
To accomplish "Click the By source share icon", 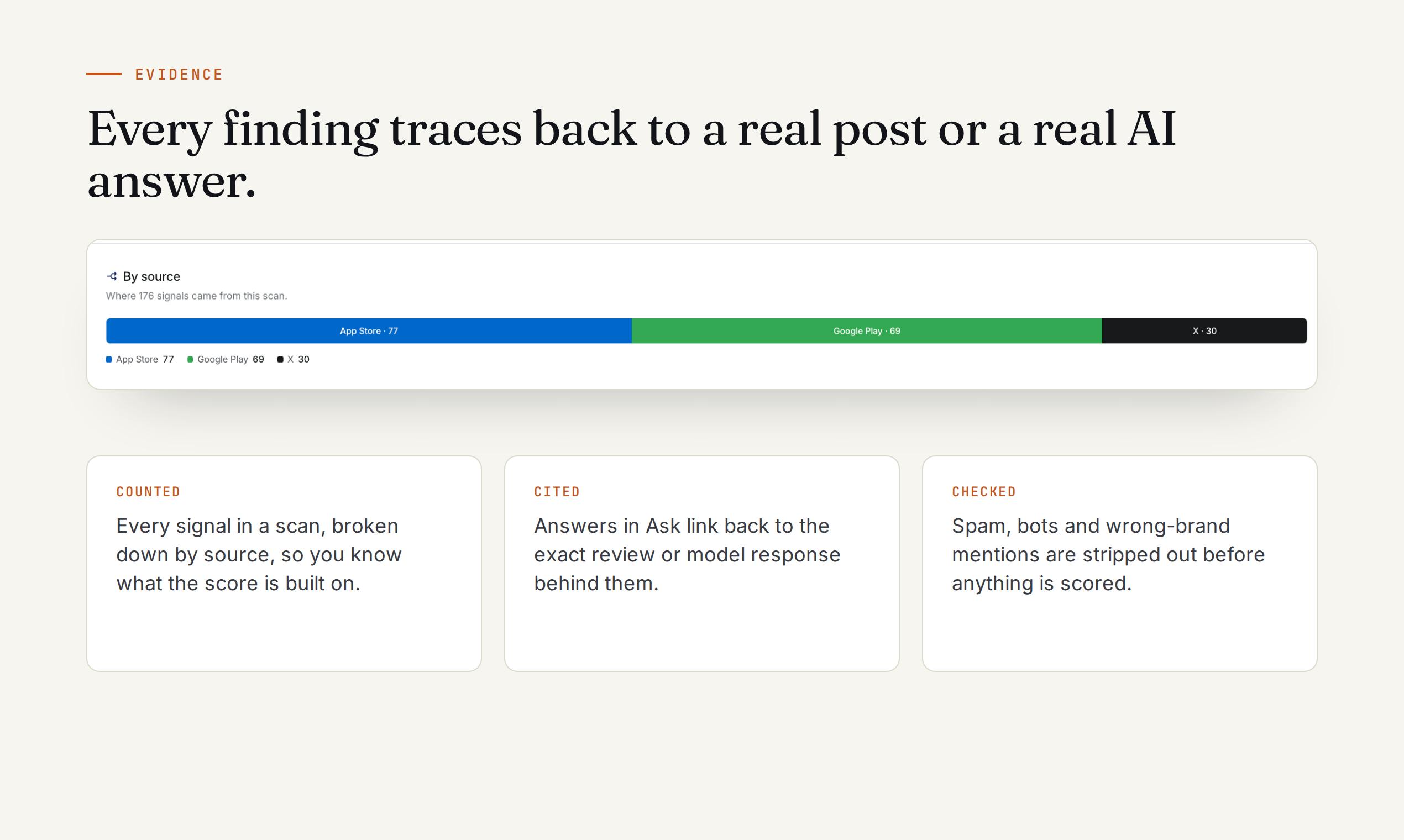I will (112, 276).
